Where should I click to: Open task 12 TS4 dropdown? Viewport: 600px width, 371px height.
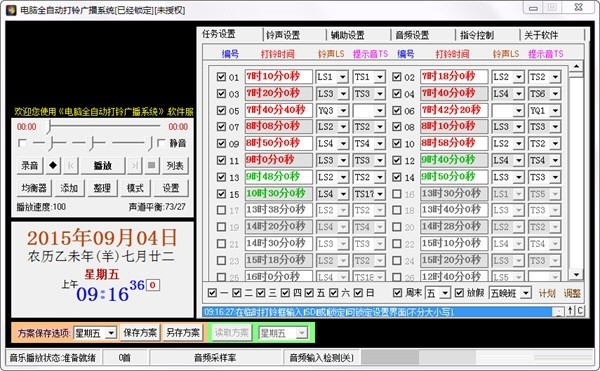point(555,160)
